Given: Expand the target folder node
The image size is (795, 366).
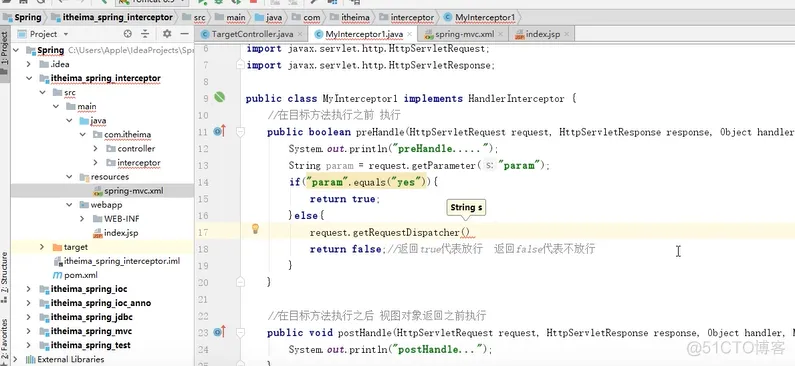Looking at the screenshot, I should coord(43,247).
